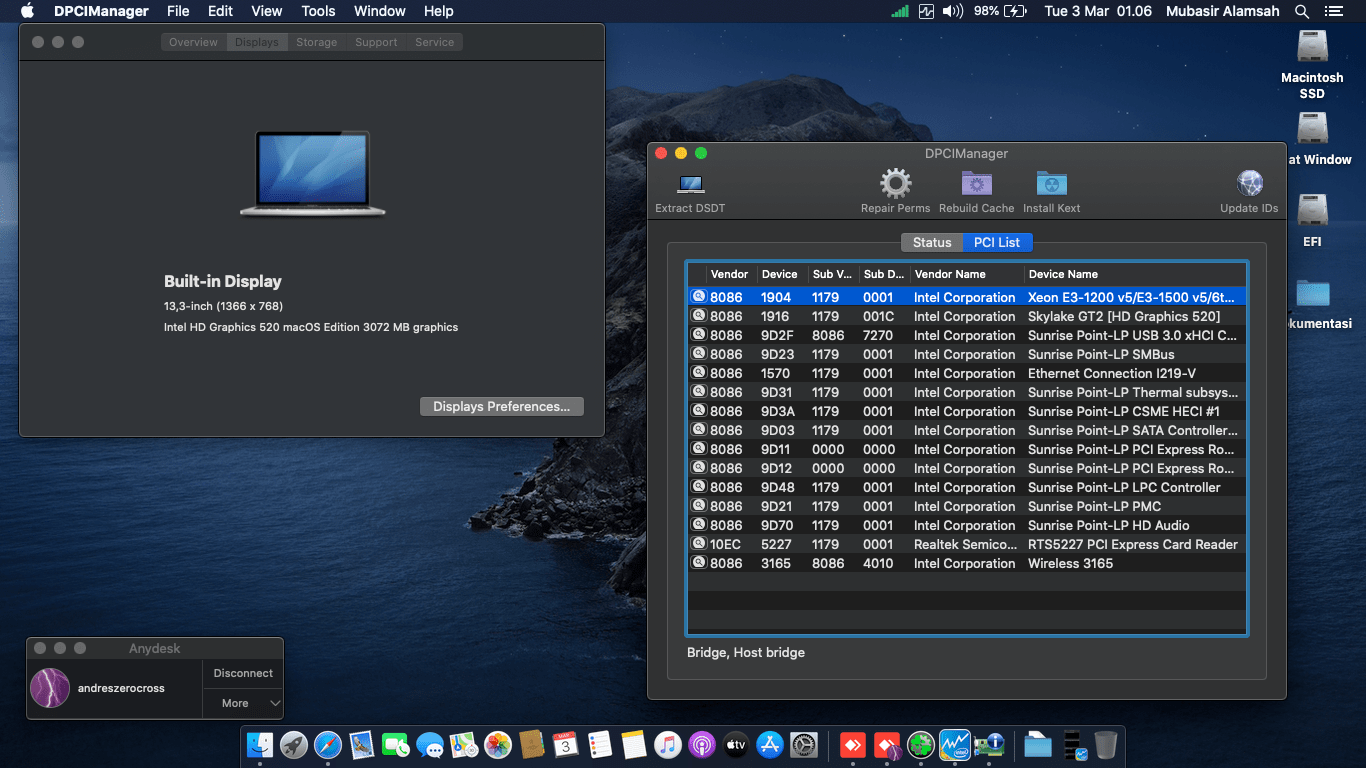Click the 10EC vendor cell
The image size is (1366, 768).
pyautogui.click(x=725, y=544)
